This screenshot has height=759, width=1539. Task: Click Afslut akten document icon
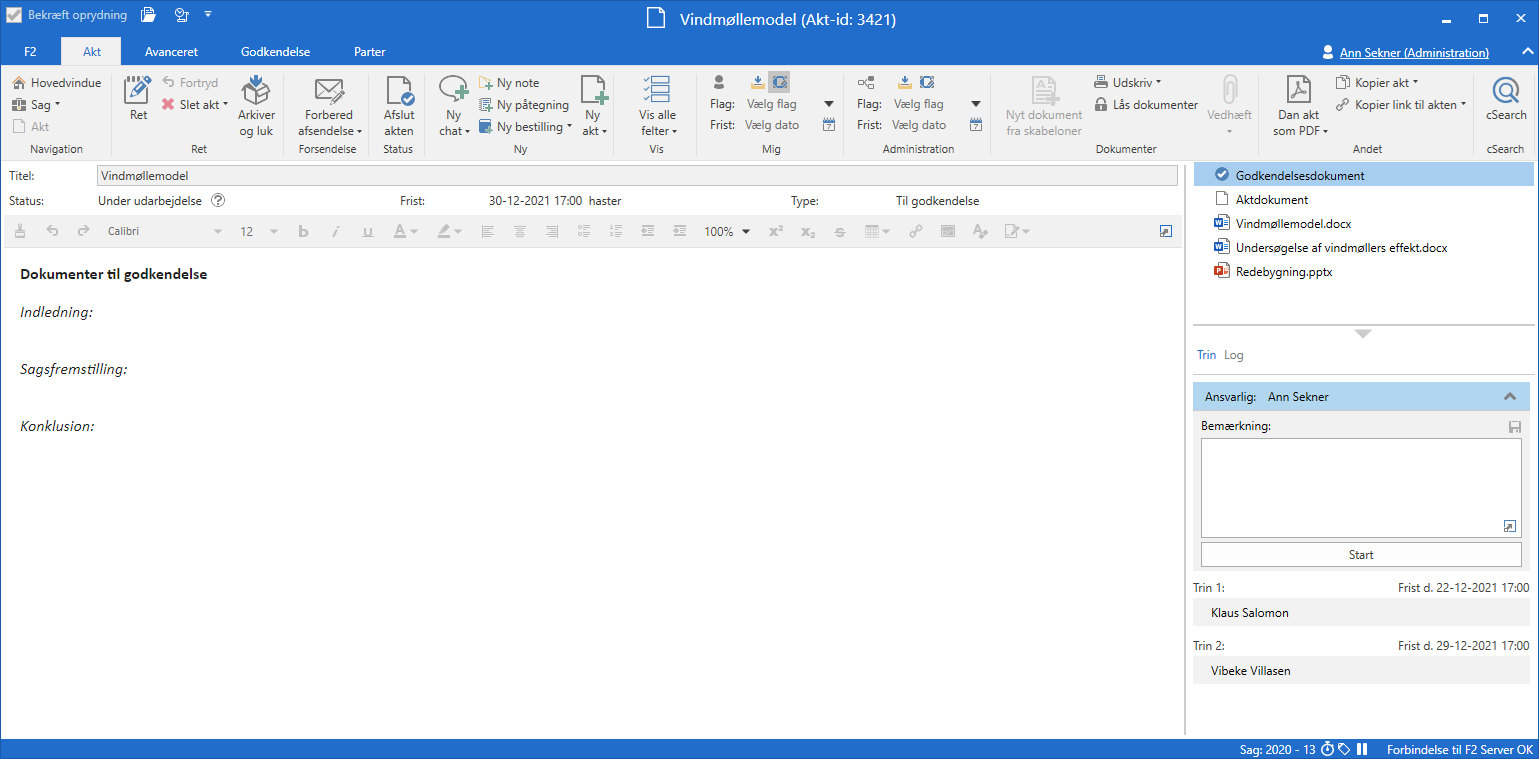399,91
